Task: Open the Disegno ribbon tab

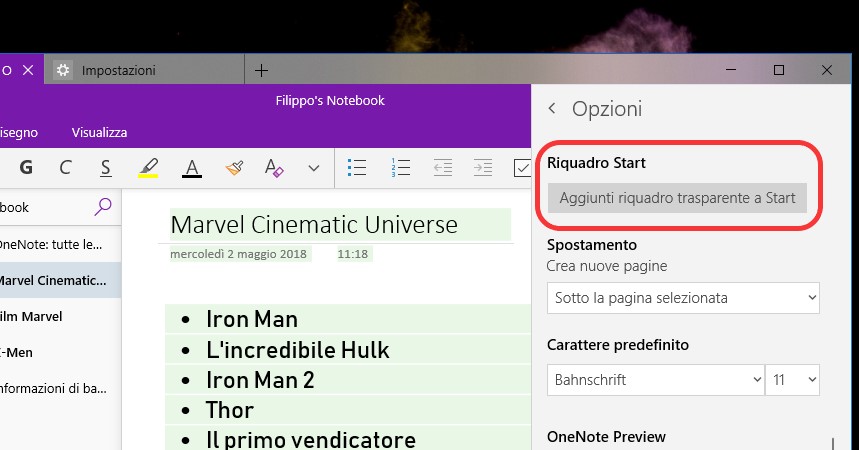Action: pos(19,133)
